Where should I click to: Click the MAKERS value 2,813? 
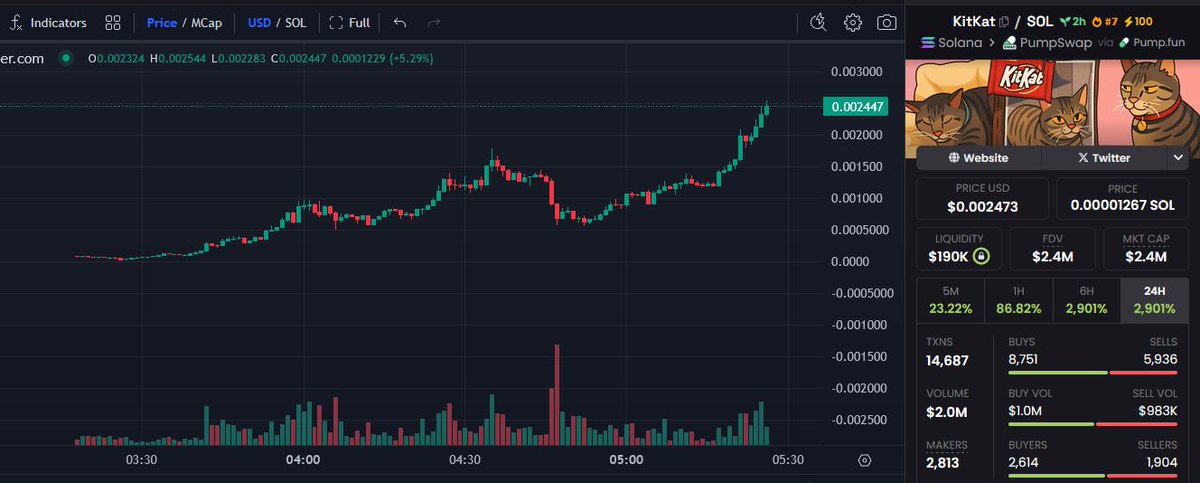tap(943, 462)
